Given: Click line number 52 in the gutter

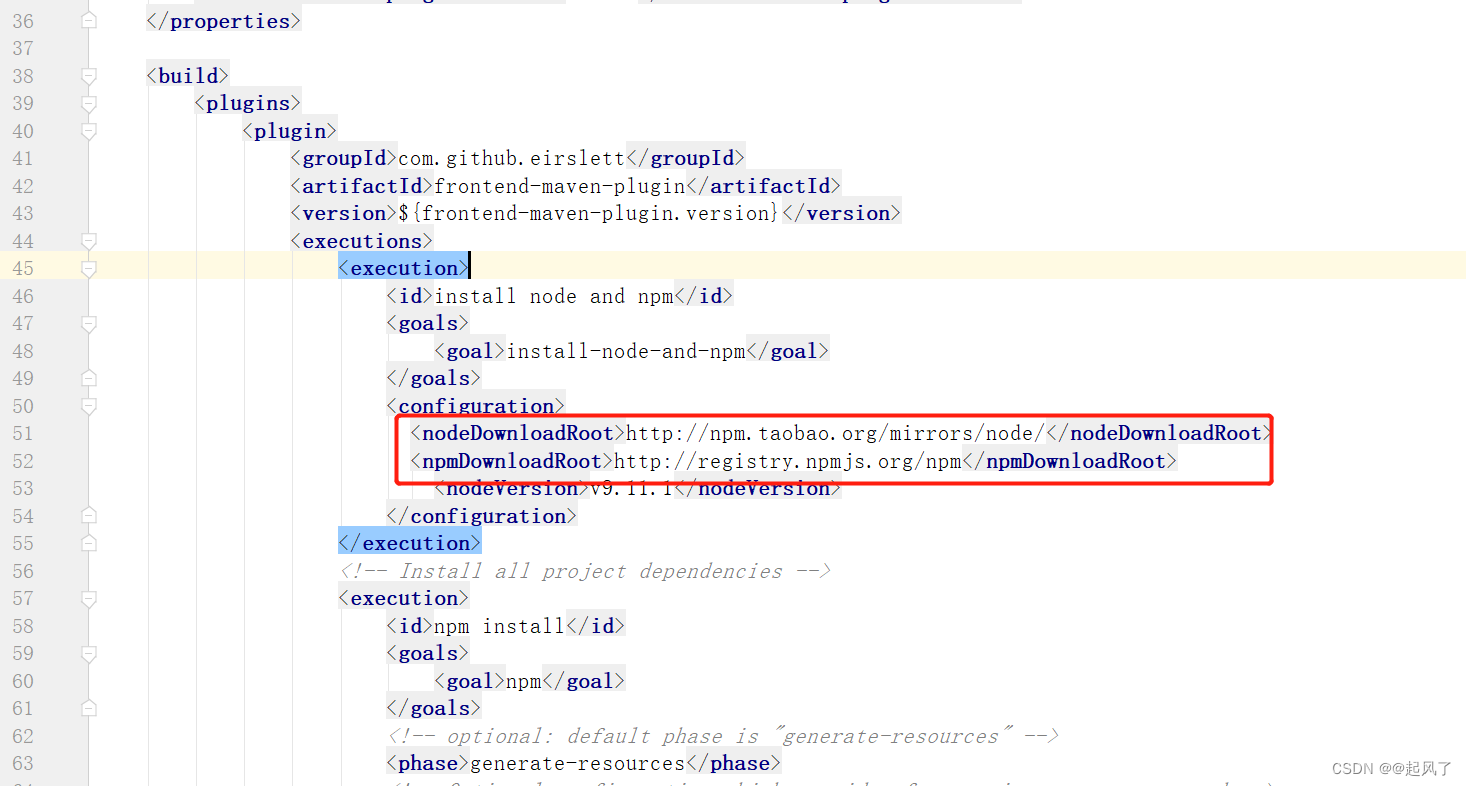Looking at the screenshot, I should pyautogui.click(x=22, y=461).
